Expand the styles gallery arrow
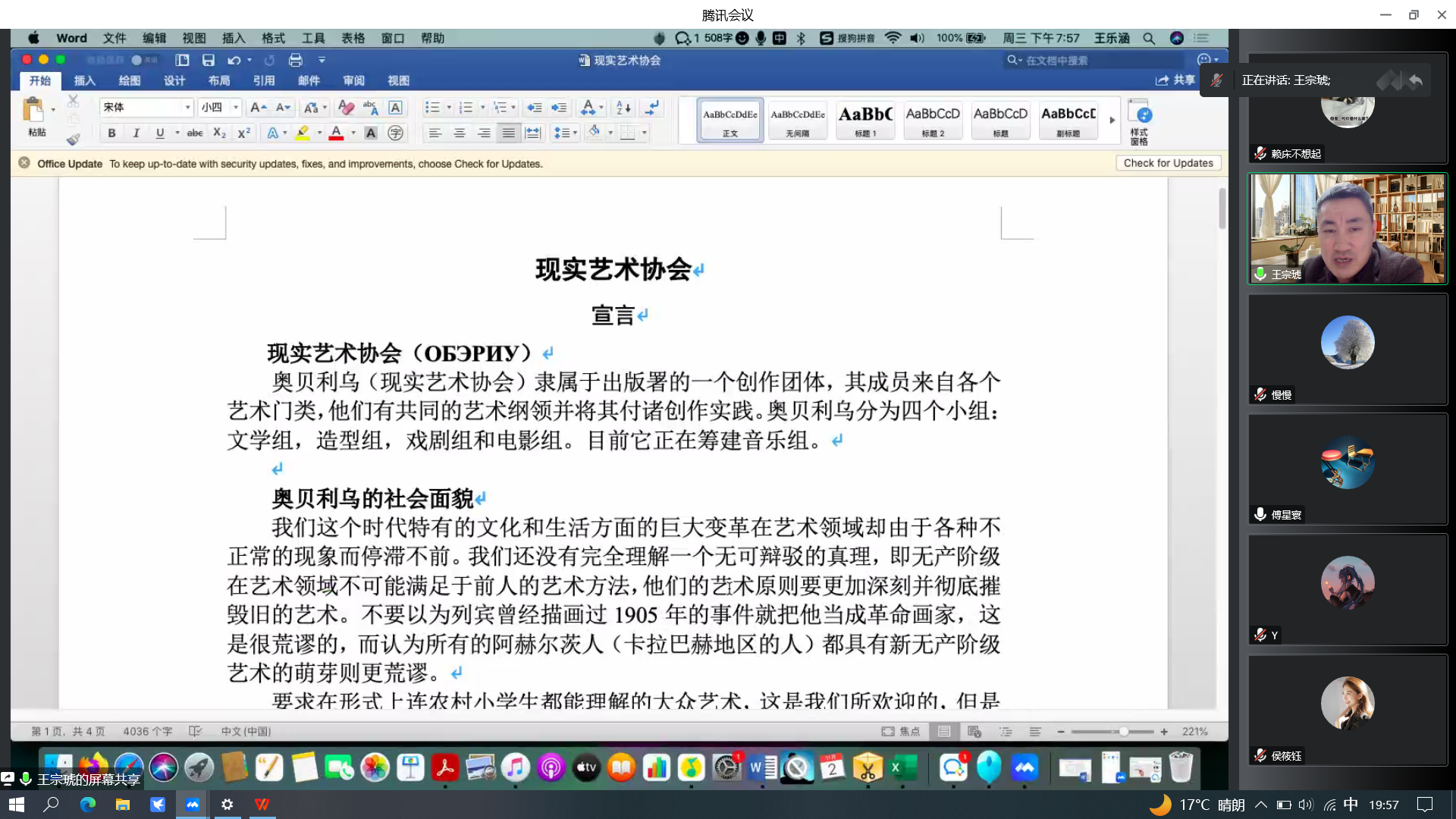Viewport: 1456px width, 819px height. pyautogui.click(x=1112, y=120)
